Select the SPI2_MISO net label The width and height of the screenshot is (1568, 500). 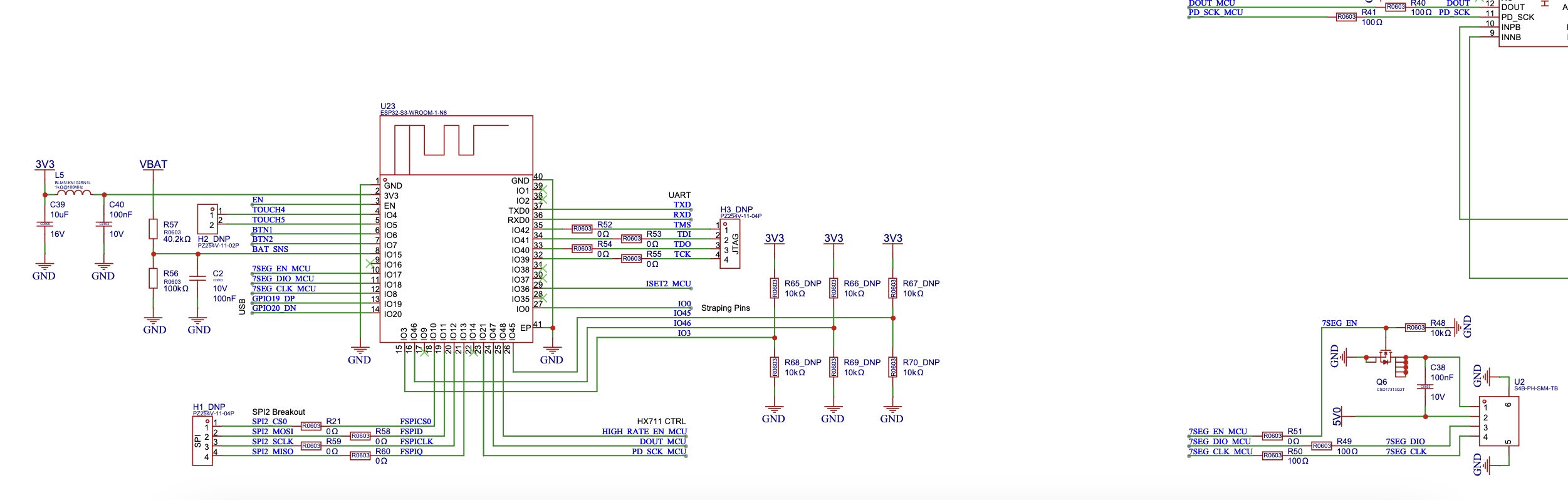tap(273, 452)
